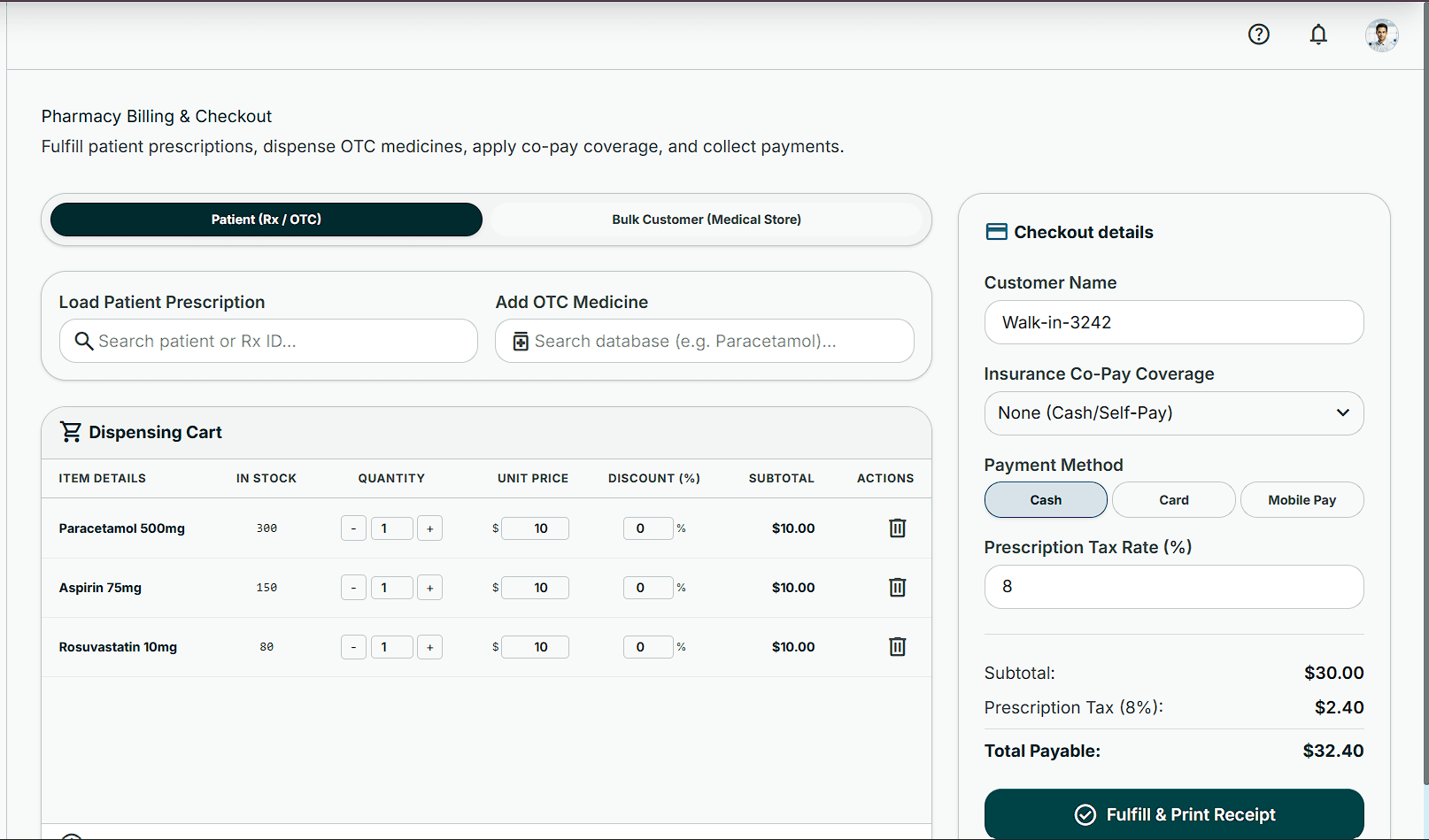Click the checkout card icon
This screenshot has width=1429, height=840.
[x=996, y=232]
